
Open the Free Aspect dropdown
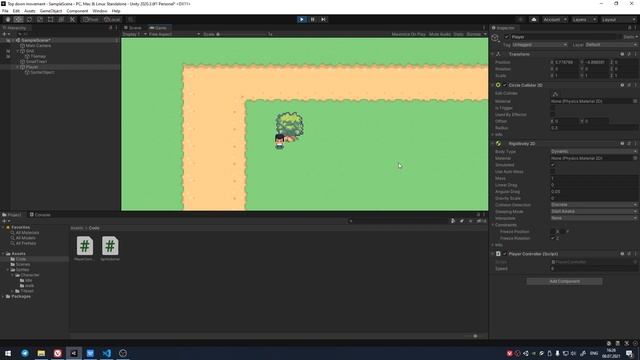pyautogui.click(x=174, y=34)
